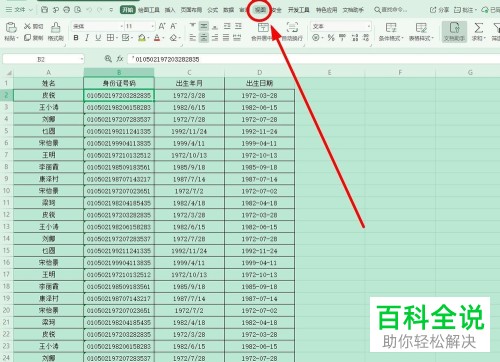Open the font size dropdown showing 11
This screenshot has width=500, height=362.
pyautogui.click(x=152, y=26)
